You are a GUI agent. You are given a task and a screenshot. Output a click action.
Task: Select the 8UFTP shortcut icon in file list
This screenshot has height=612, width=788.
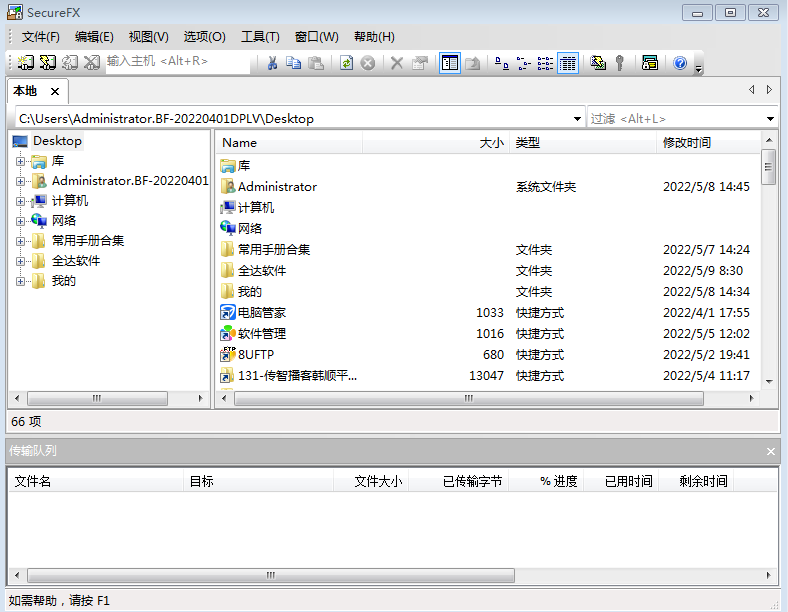coord(228,354)
